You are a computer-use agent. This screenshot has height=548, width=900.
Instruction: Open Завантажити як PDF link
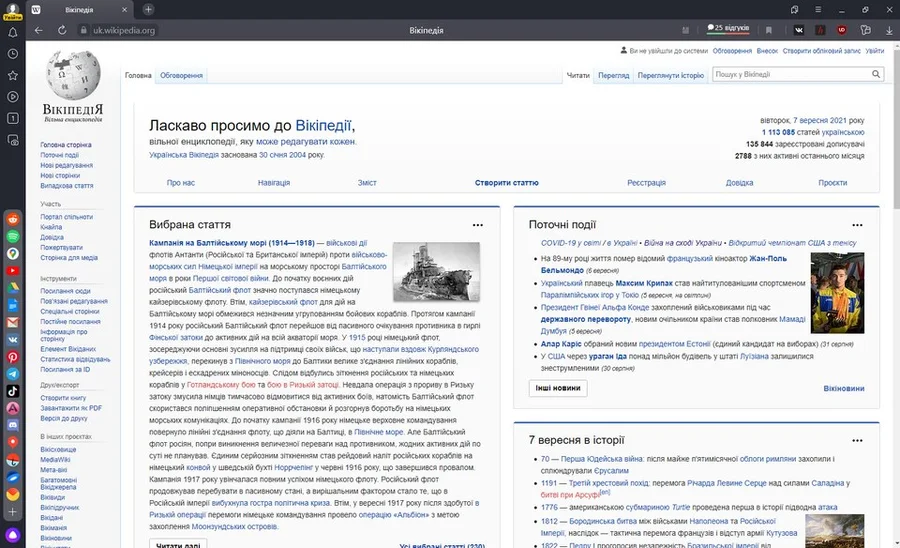pyautogui.click(x=71, y=408)
